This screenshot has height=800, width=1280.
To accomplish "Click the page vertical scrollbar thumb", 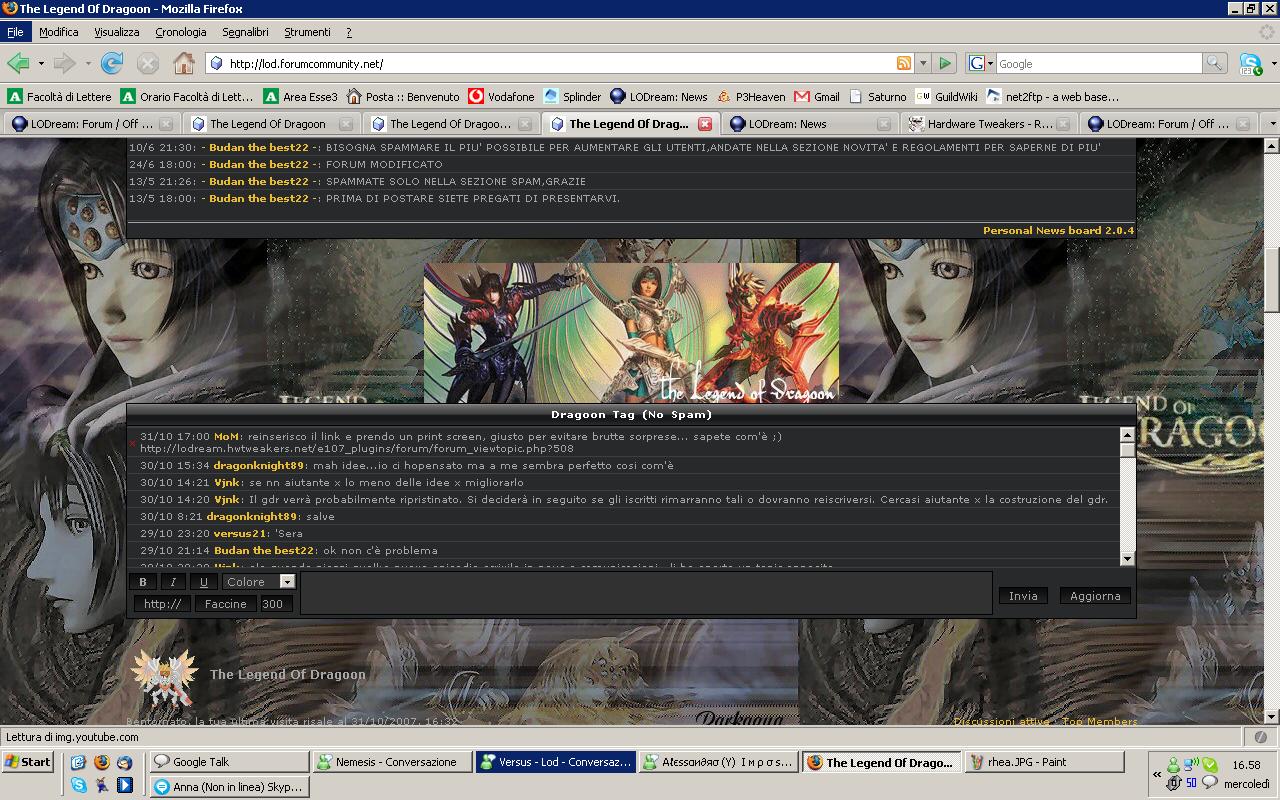I will [x=1272, y=282].
